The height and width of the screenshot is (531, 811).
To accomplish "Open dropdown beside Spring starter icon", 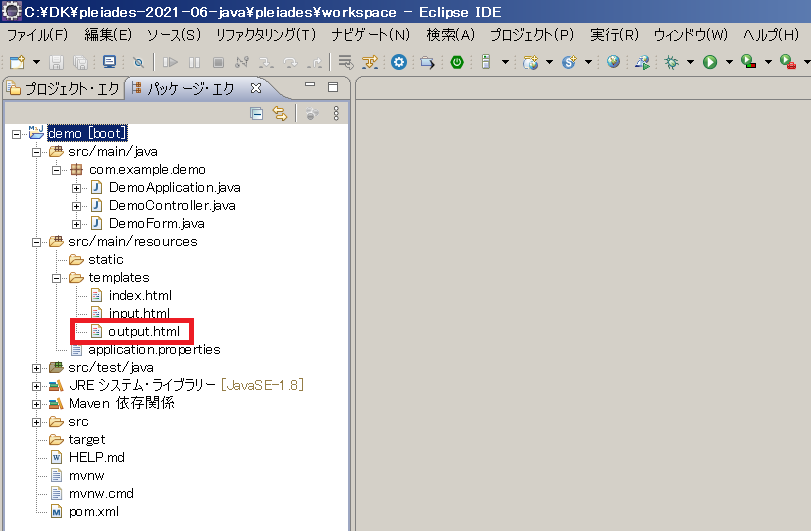I will (589, 63).
